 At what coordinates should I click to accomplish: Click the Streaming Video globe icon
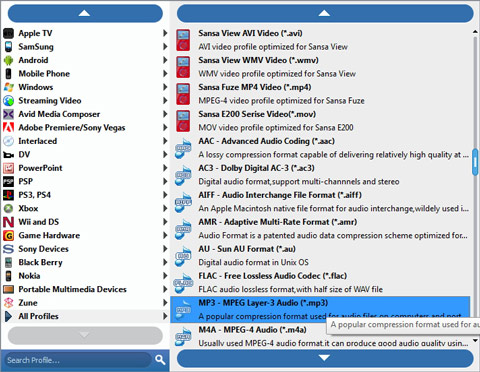point(8,101)
